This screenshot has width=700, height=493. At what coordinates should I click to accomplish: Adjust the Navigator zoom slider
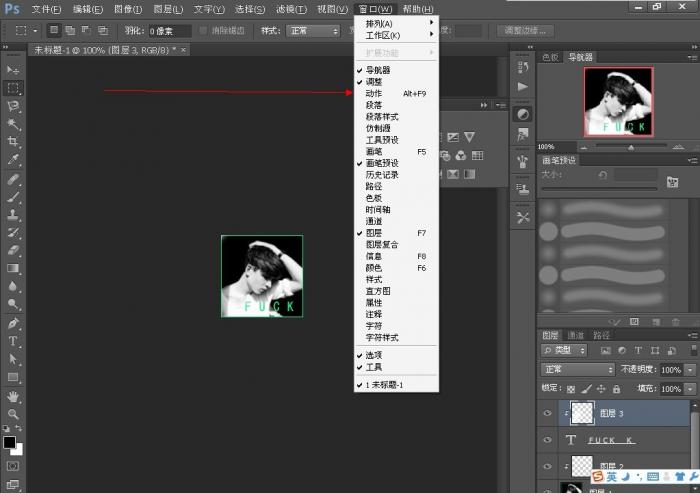pyautogui.click(x=631, y=146)
